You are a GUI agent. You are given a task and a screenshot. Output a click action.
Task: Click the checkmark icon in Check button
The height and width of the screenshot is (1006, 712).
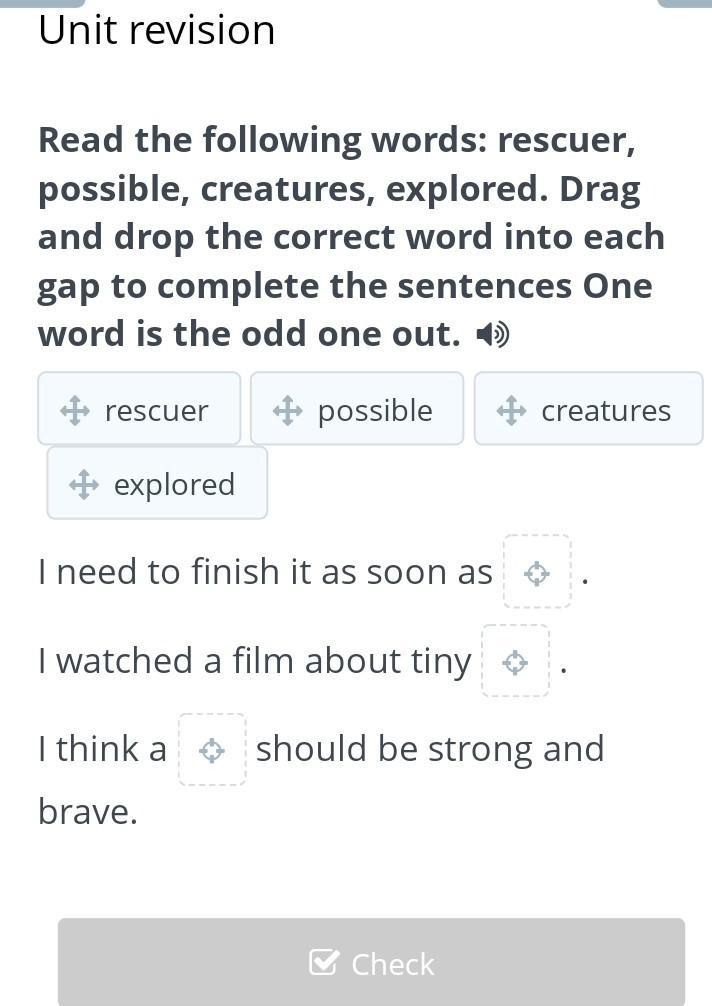point(324,963)
